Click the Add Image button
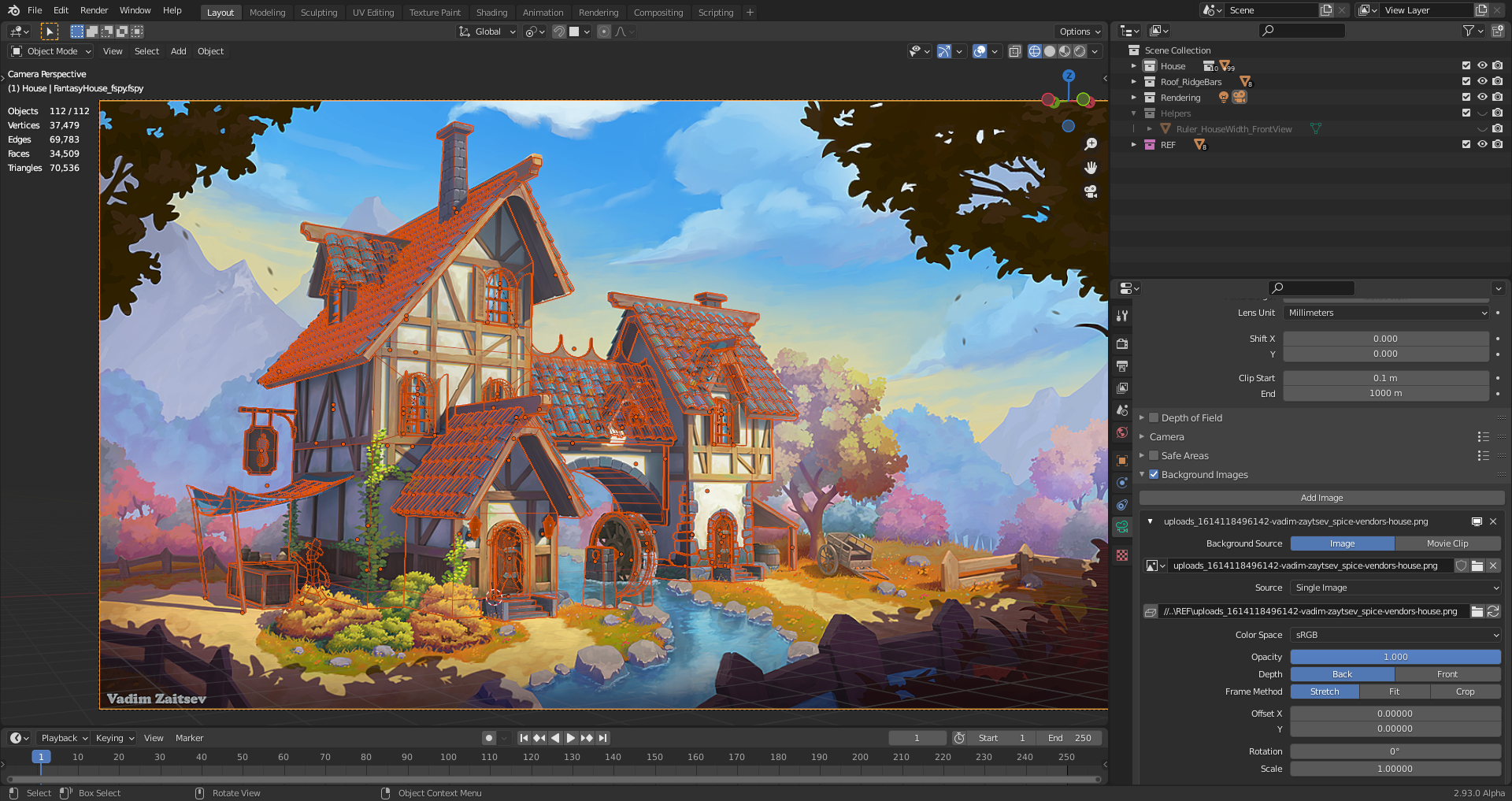 point(1321,498)
